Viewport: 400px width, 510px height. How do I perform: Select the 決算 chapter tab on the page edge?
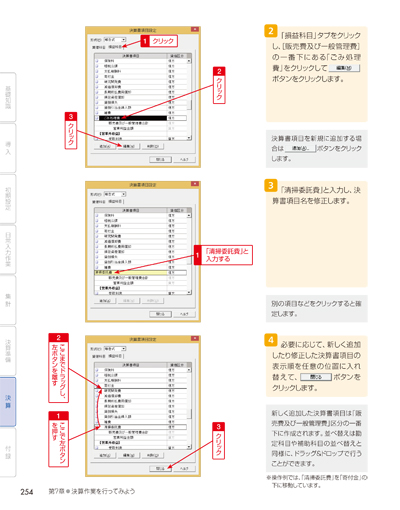pyautogui.click(x=8, y=402)
